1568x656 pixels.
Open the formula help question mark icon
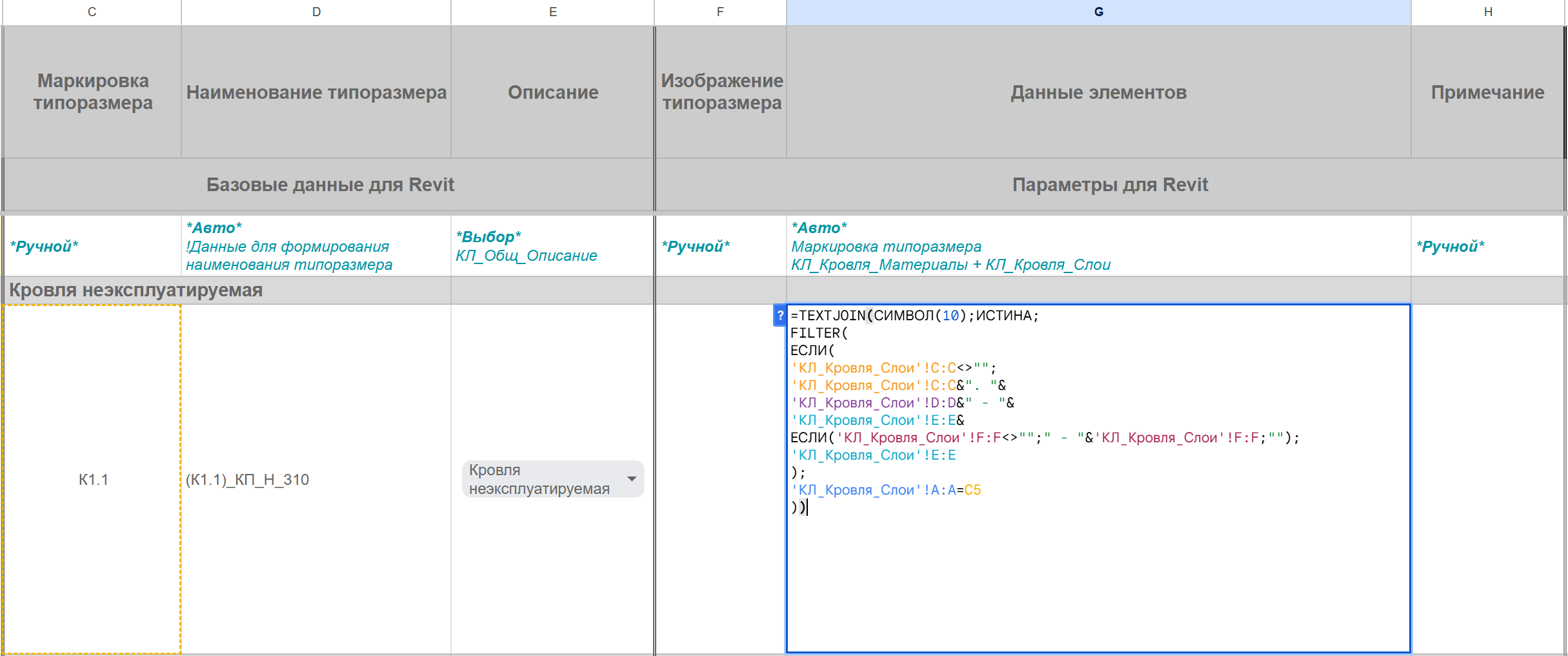coord(779,315)
